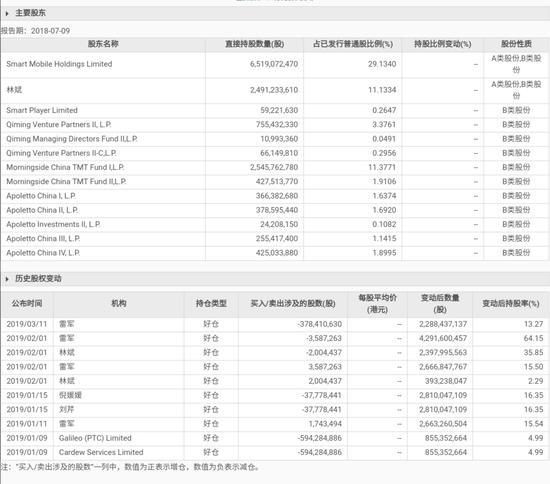
Task: Click the 直接持股数量(股) column header
Action: 255,44
